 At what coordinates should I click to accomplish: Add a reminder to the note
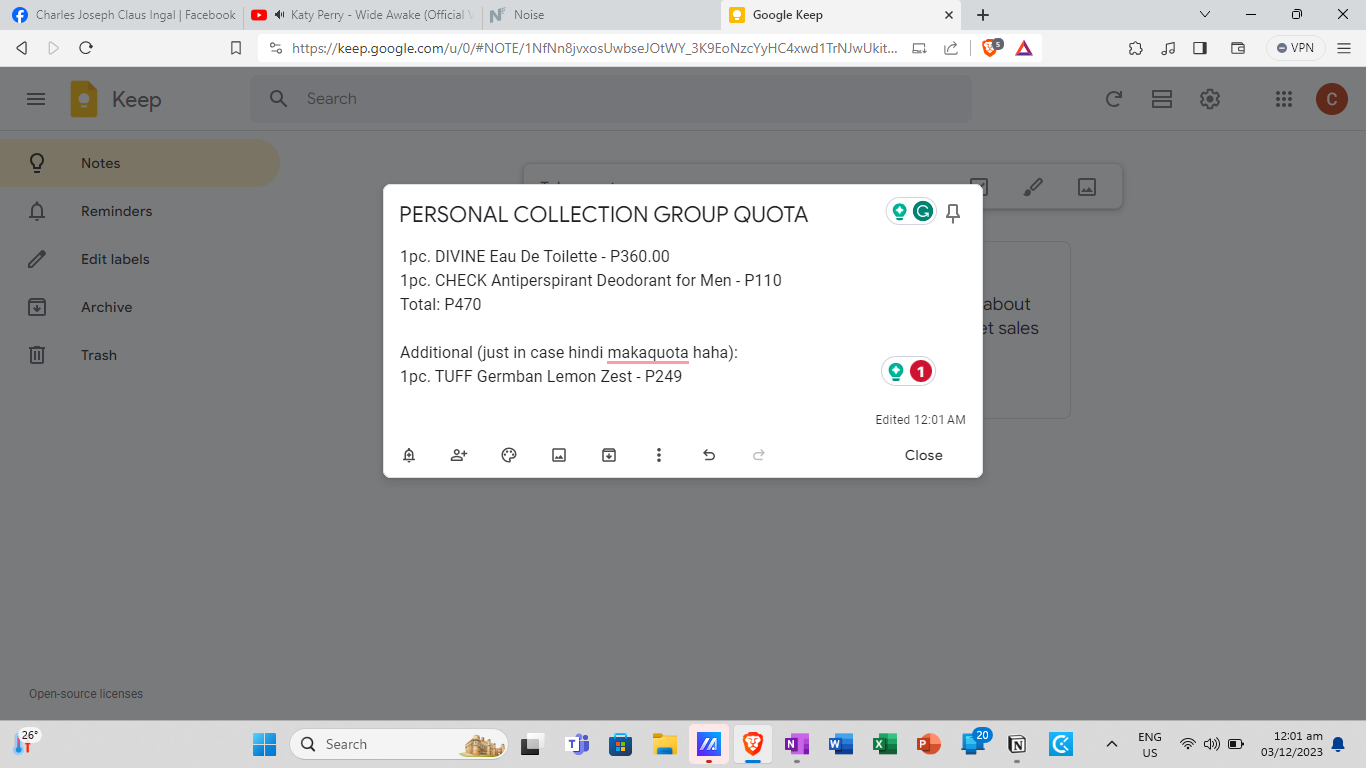point(409,455)
